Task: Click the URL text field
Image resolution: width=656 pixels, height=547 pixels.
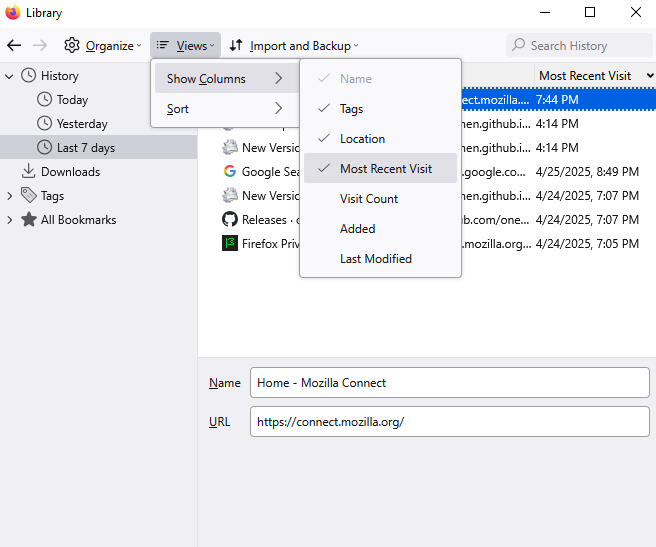Action: pos(449,422)
